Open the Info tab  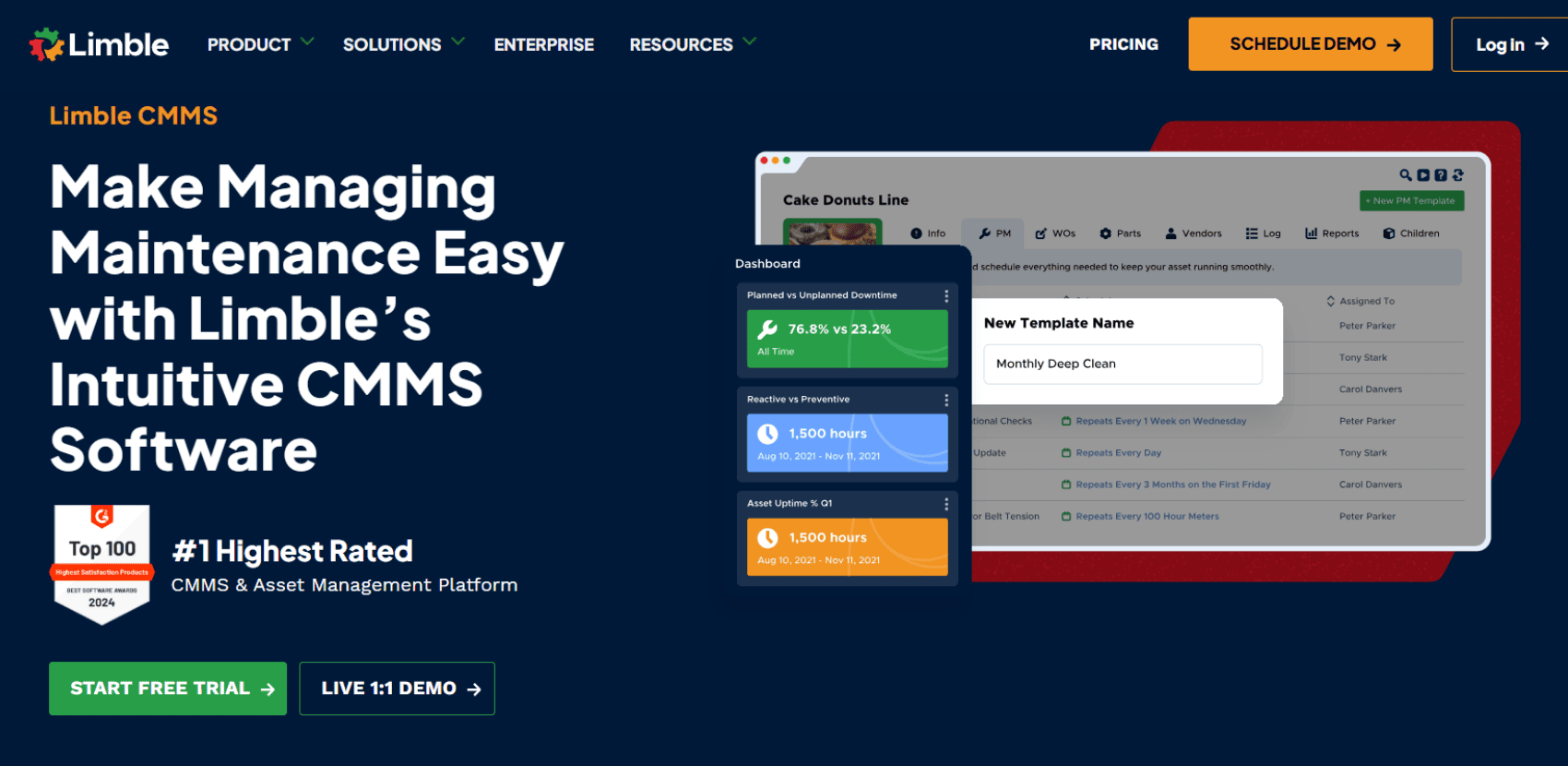[928, 233]
